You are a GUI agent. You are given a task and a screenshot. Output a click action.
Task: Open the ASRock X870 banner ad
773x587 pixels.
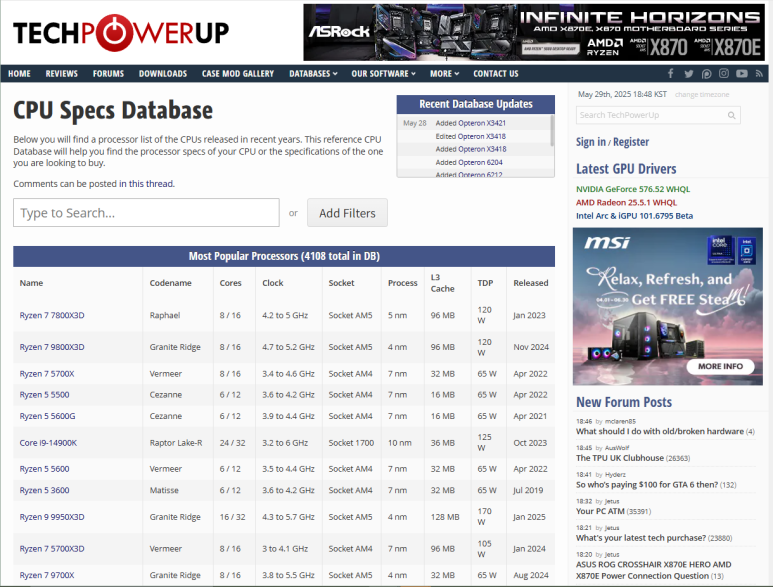tap(534, 33)
